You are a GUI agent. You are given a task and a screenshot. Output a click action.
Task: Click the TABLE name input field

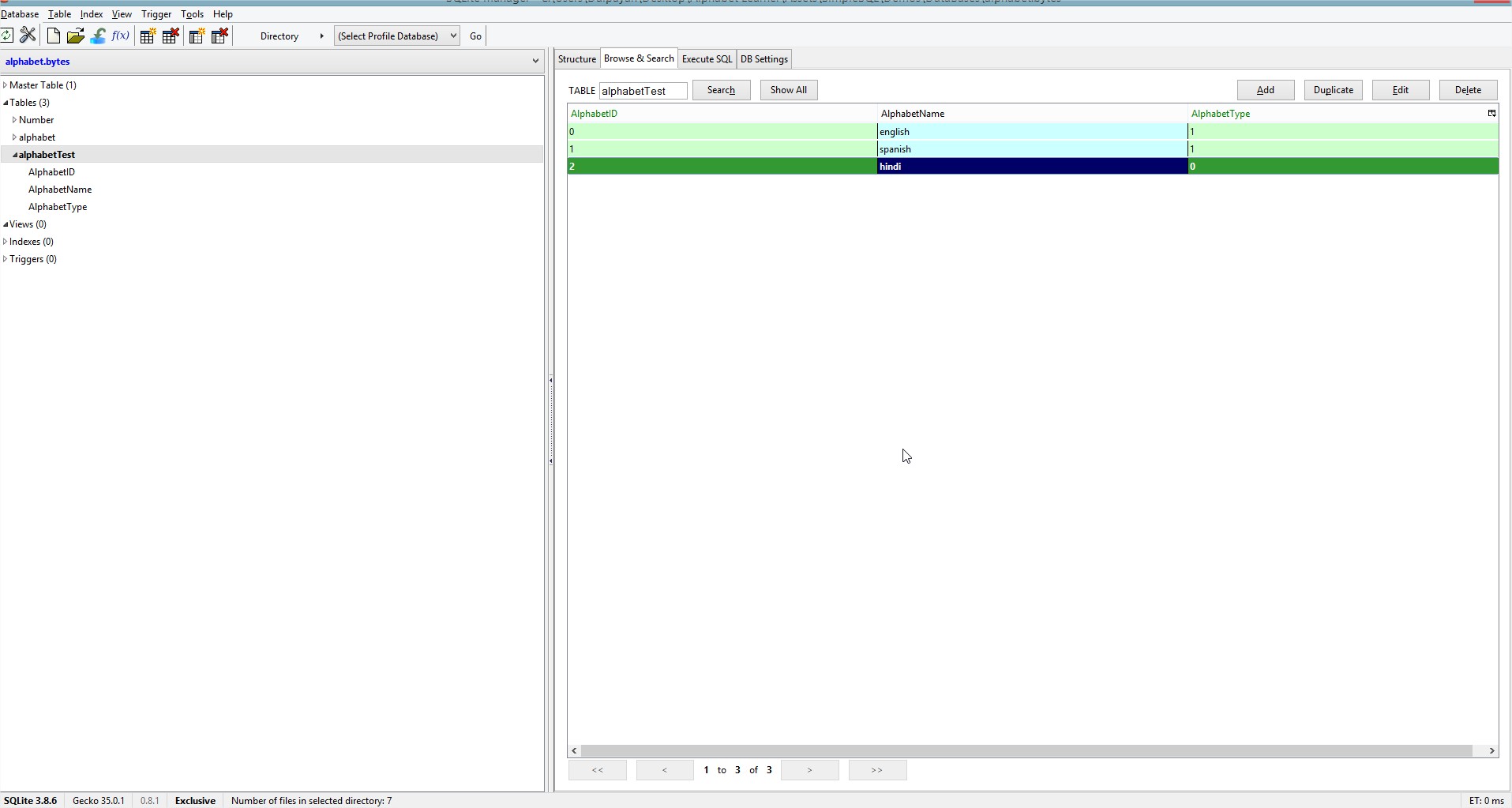[643, 91]
